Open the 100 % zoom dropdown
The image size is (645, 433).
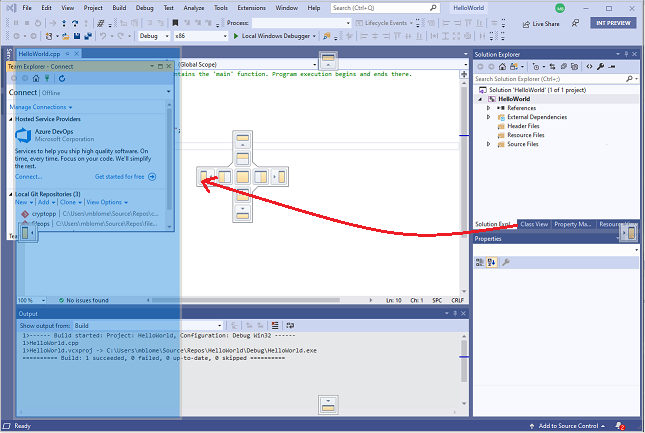click(31, 300)
